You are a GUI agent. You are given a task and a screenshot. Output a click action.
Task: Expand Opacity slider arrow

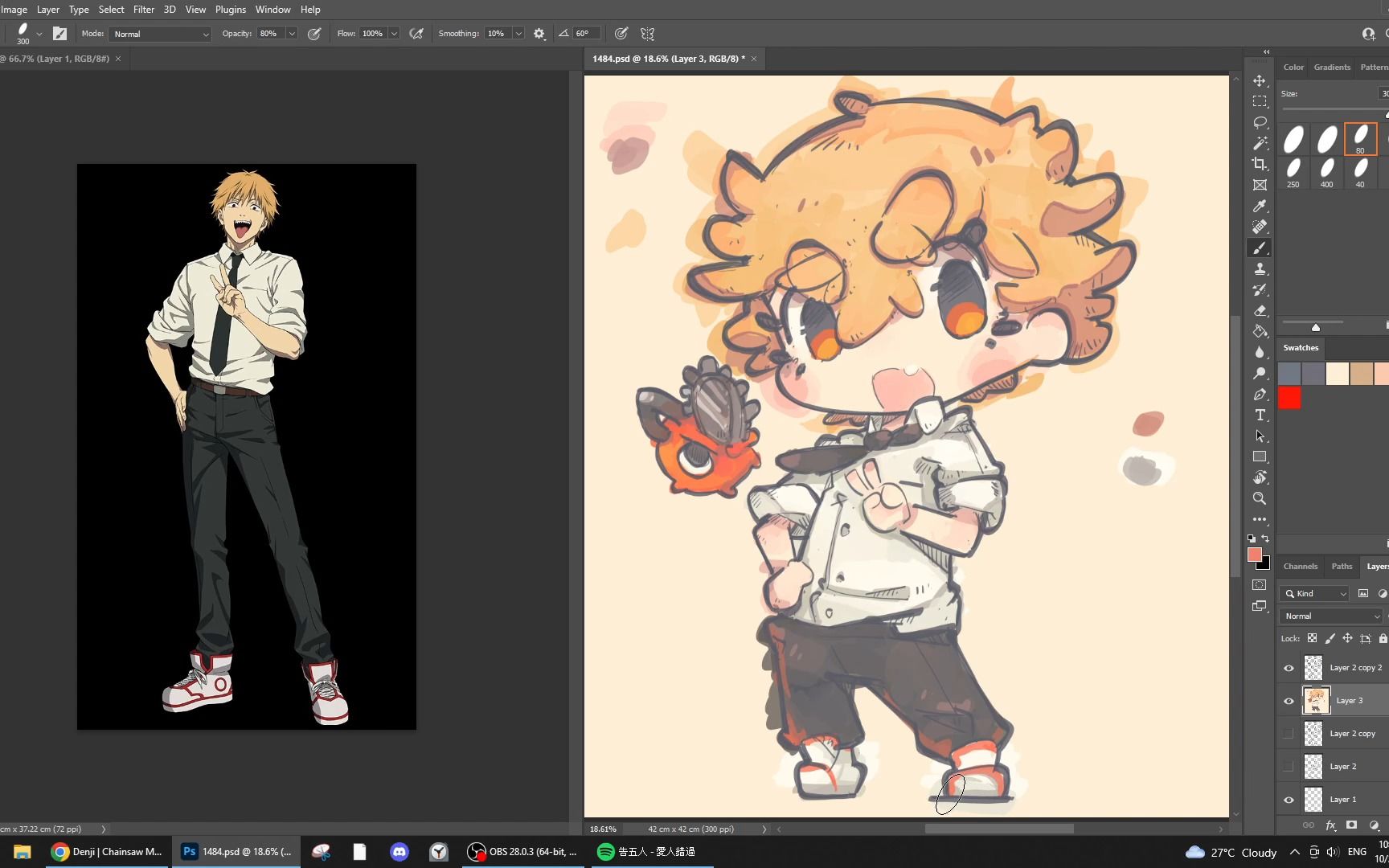tap(292, 34)
